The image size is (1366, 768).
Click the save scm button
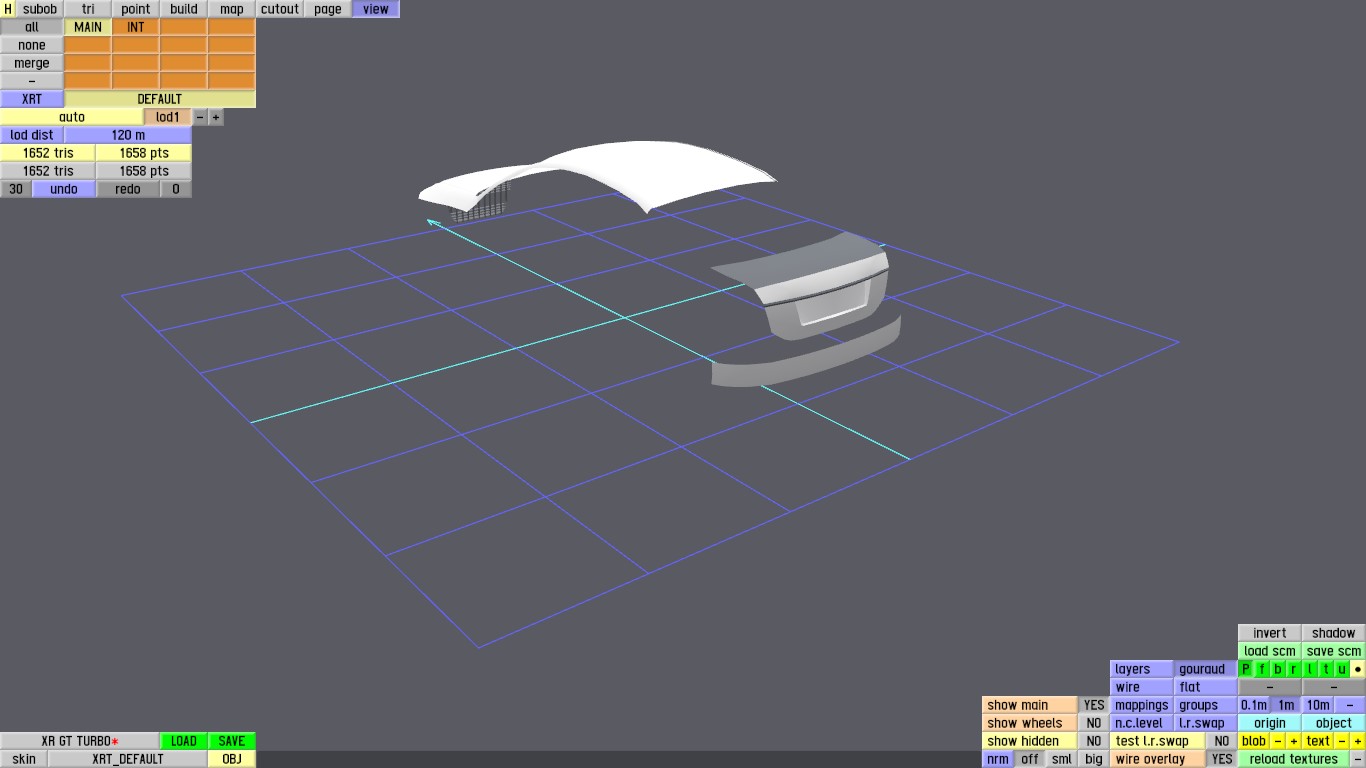point(1334,651)
